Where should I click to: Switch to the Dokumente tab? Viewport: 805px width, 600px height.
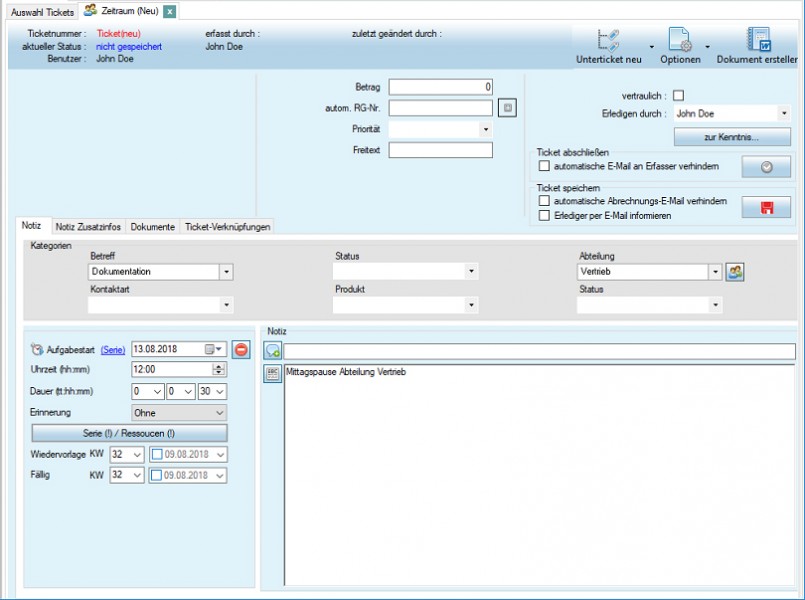coord(152,227)
